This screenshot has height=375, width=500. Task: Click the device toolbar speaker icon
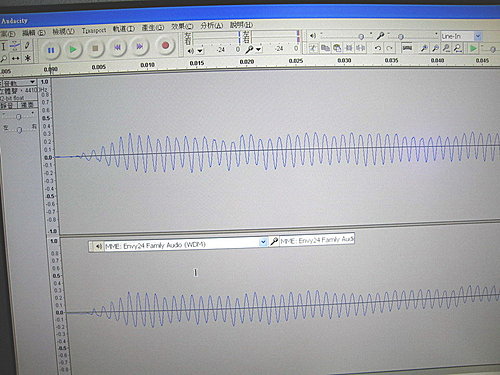[x=98, y=246]
